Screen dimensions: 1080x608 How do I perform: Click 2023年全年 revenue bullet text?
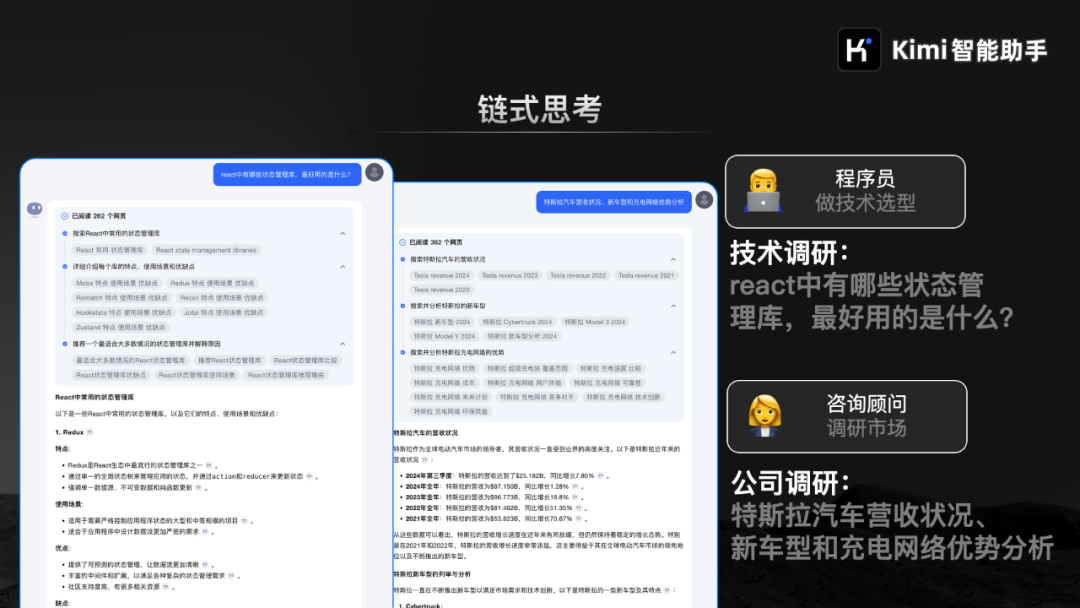[x=487, y=497]
